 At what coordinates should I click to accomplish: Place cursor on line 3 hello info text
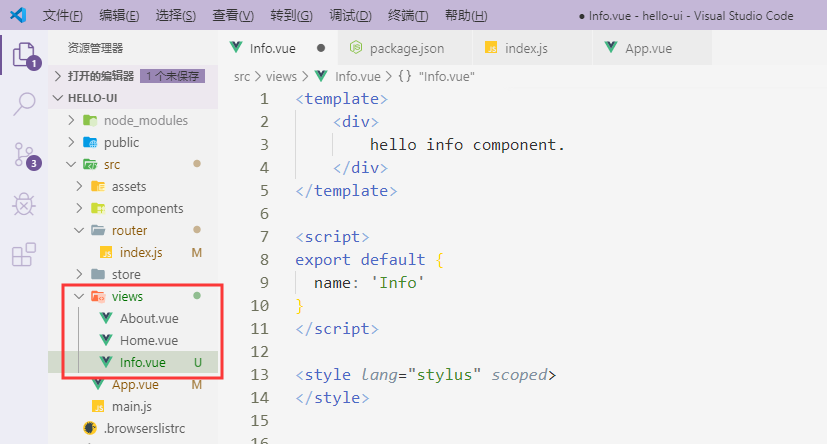[467, 144]
